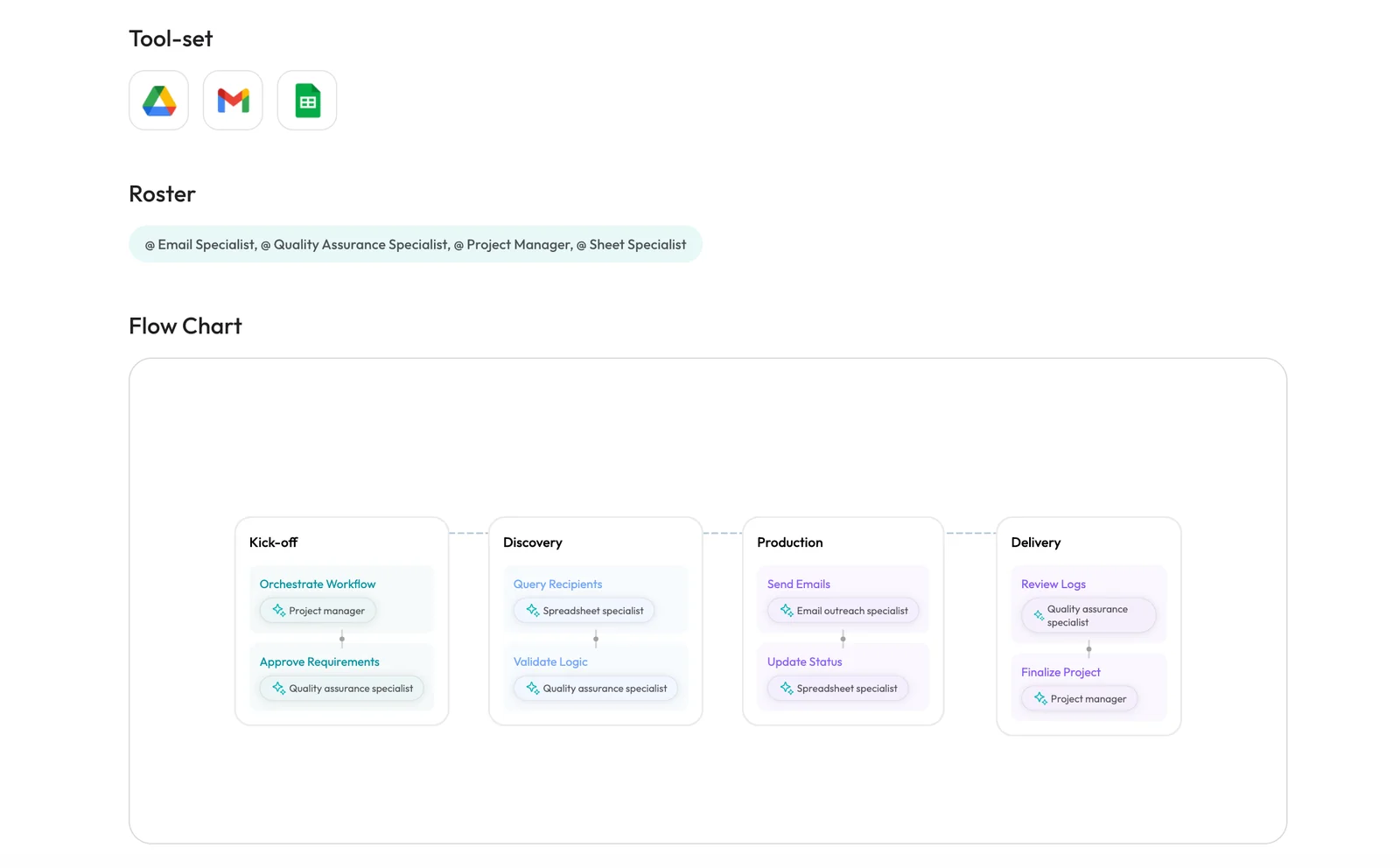Select the Kick-off stage card header

[273, 542]
